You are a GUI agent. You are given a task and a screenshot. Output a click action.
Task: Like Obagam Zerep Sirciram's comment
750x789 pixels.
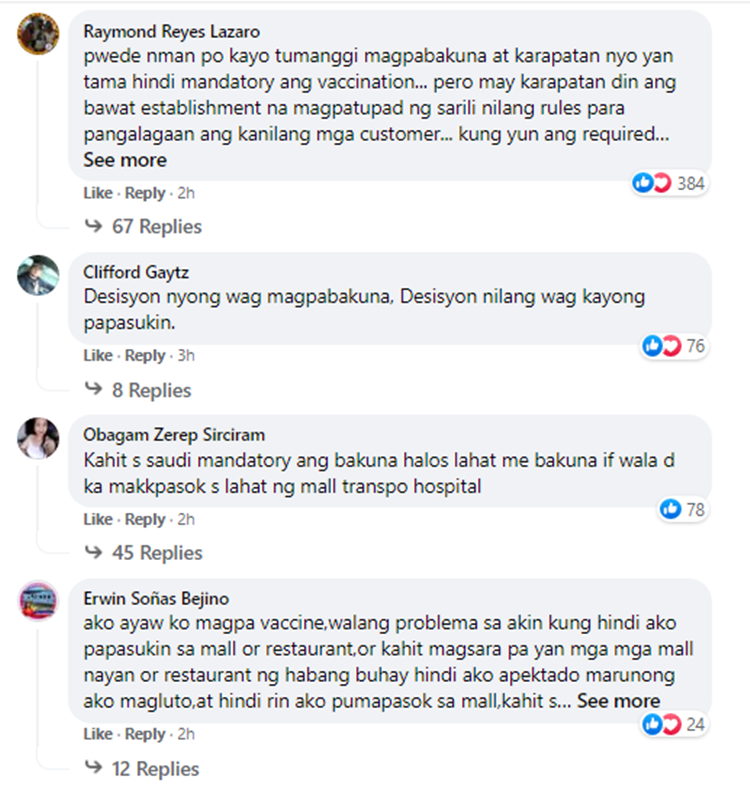click(98, 519)
